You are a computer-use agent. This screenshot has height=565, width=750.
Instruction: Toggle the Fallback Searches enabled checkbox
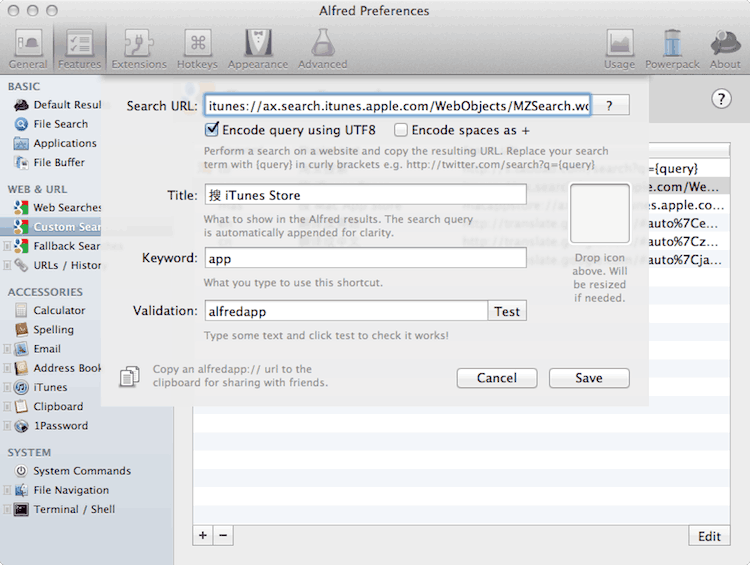coord(7,246)
